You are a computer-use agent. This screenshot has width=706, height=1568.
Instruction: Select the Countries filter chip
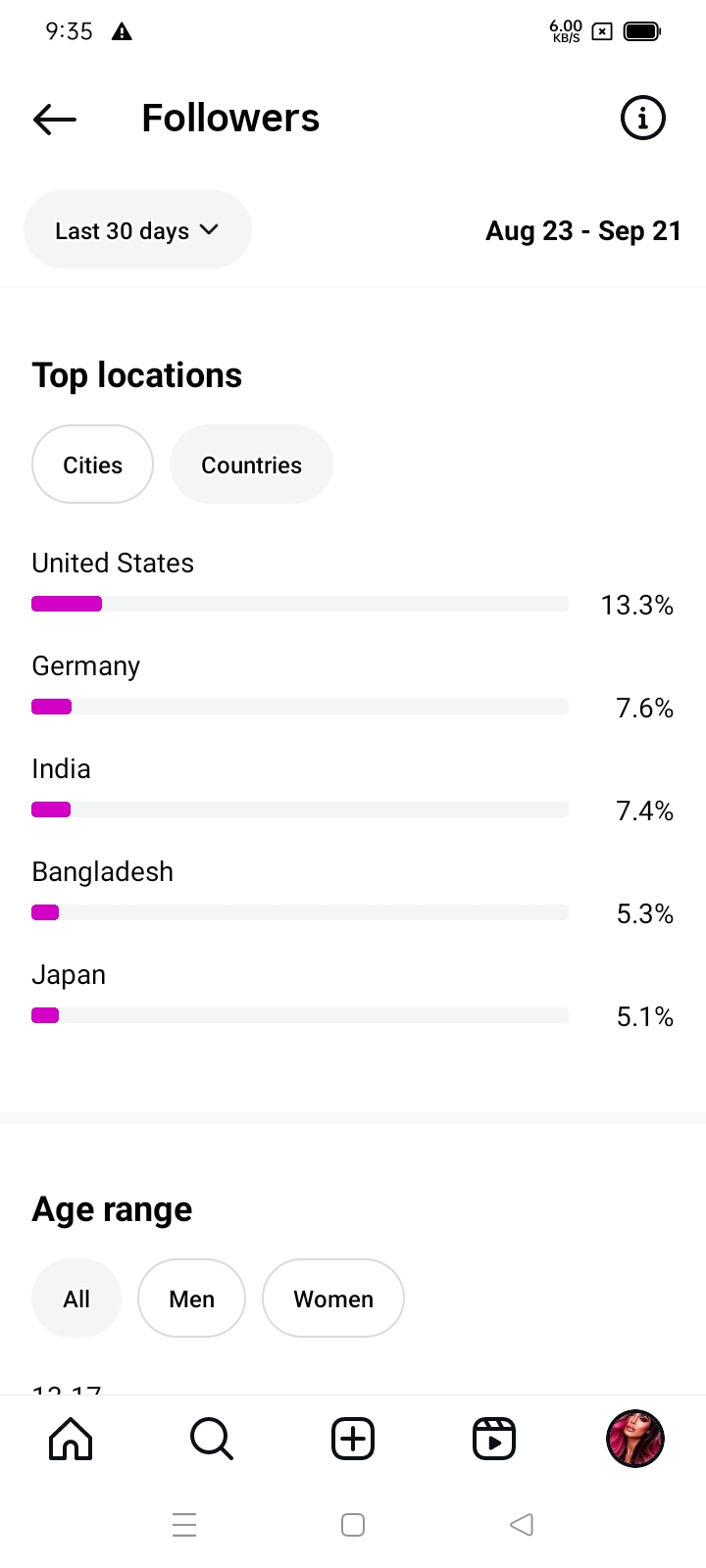click(251, 465)
